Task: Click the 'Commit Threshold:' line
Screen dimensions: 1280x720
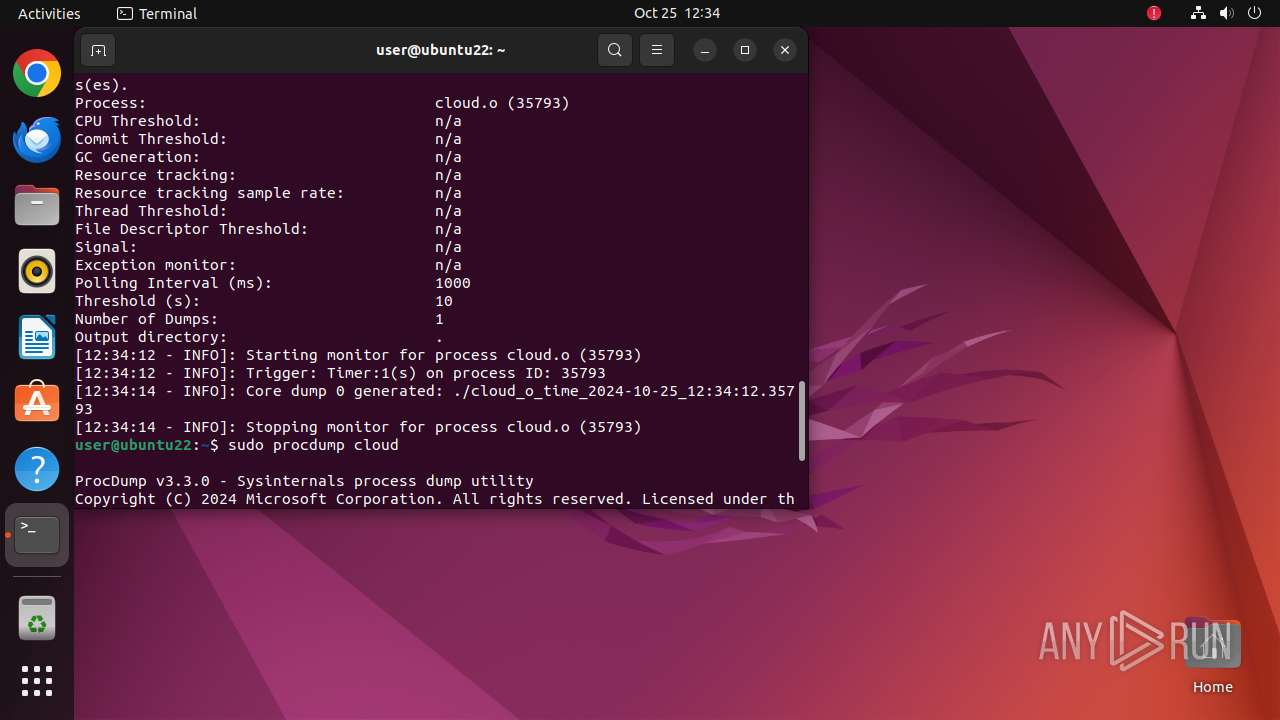Action: [x=268, y=139]
